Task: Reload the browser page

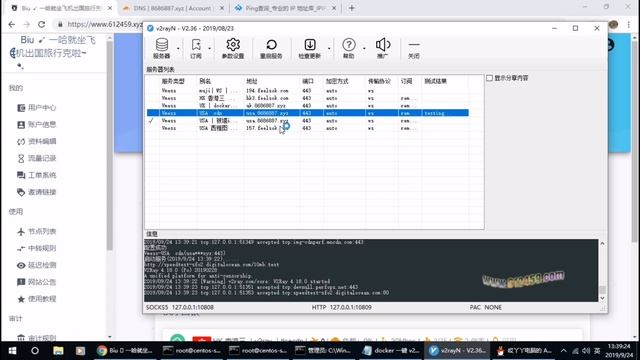Action: 41,24
